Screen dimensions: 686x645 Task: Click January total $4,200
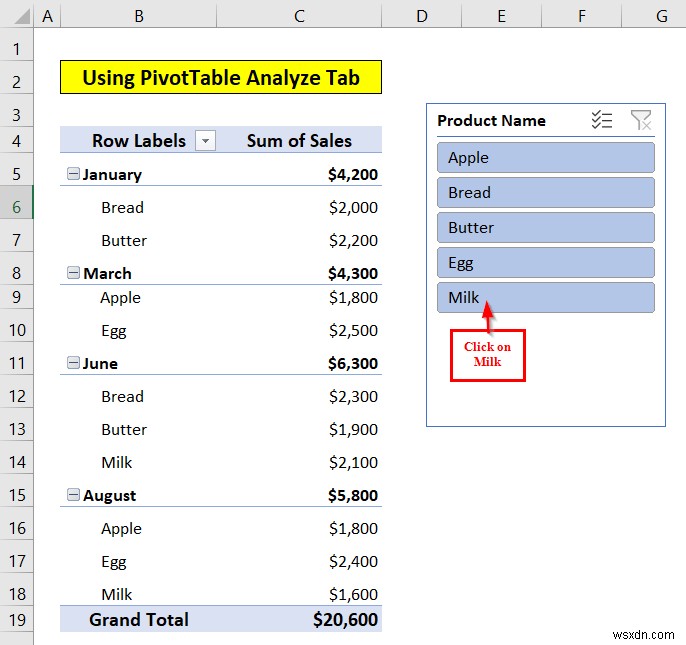point(353,174)
